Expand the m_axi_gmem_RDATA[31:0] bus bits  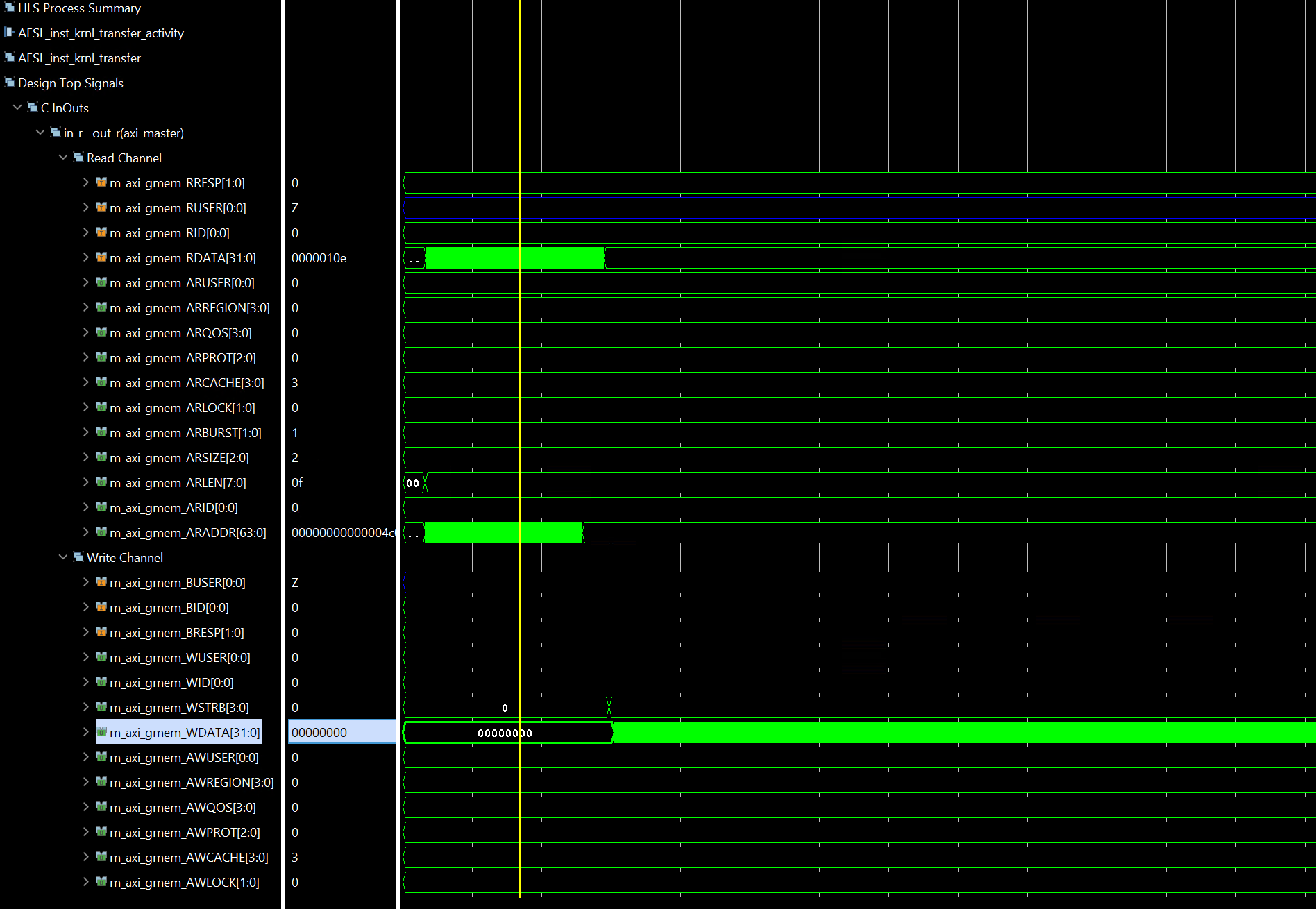(x=86, y=257)
